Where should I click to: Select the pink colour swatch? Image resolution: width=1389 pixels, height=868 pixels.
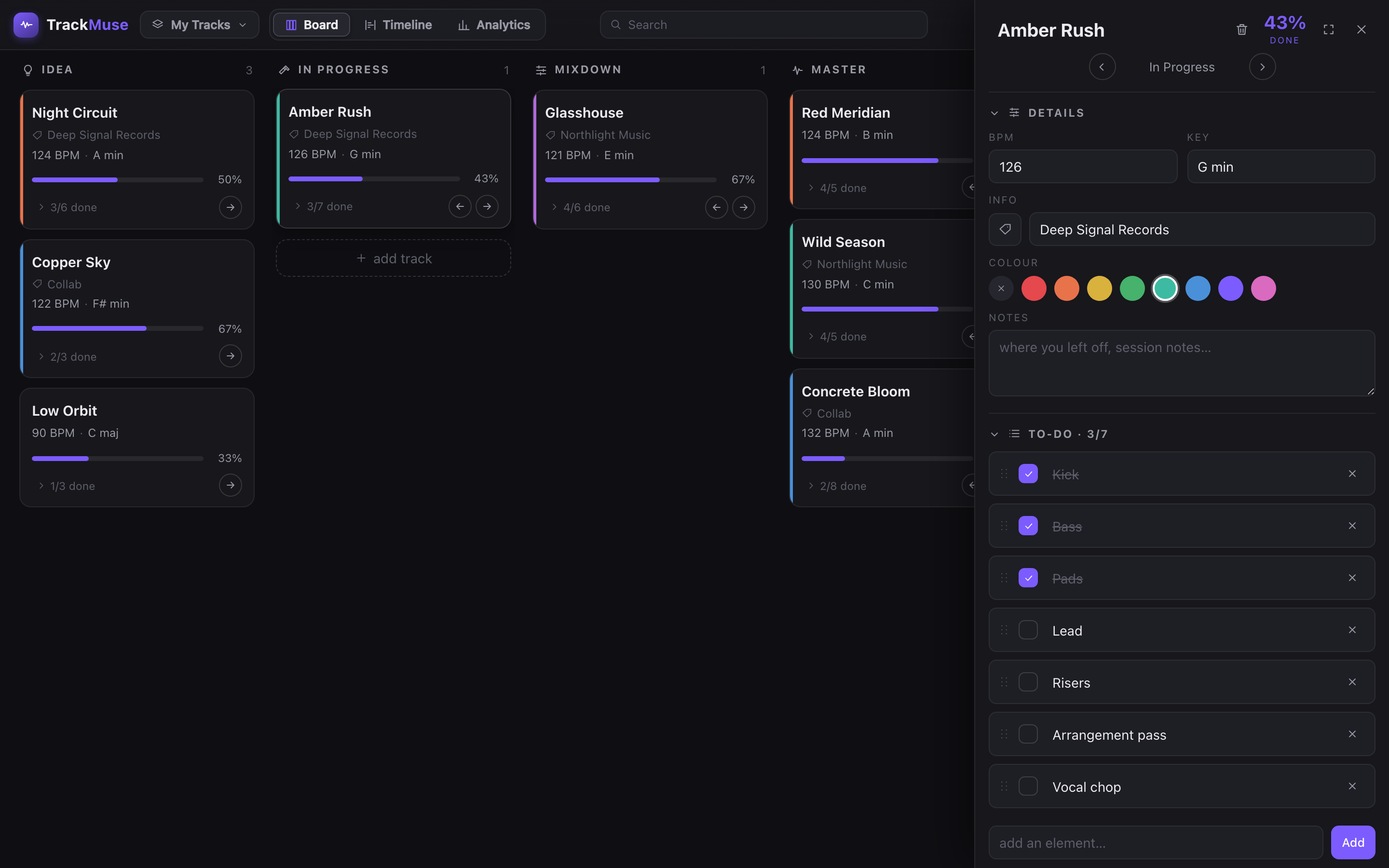[x=1263, y=288]
